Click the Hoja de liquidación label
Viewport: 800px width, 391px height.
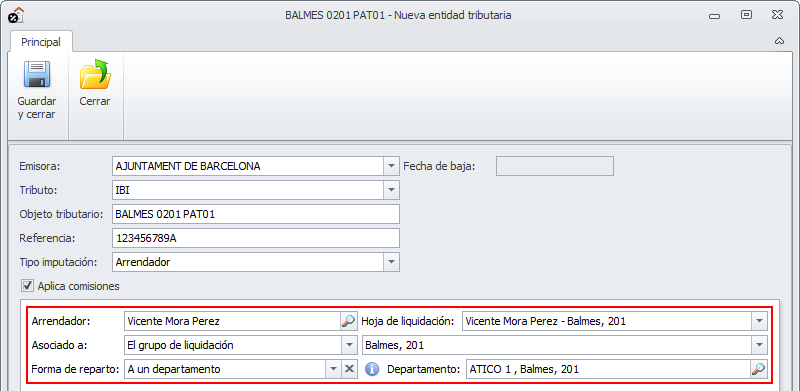(x=408, y=321)
